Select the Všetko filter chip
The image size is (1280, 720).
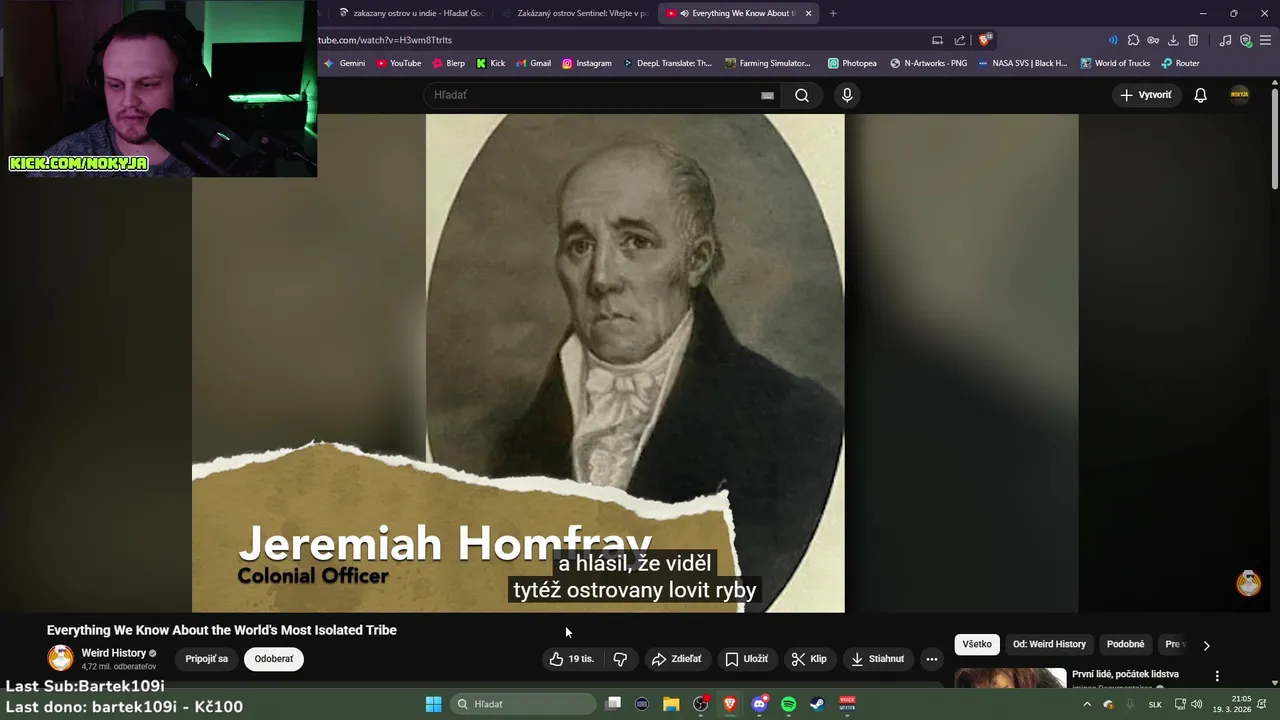pyautogui.click(x=977, y=644)
